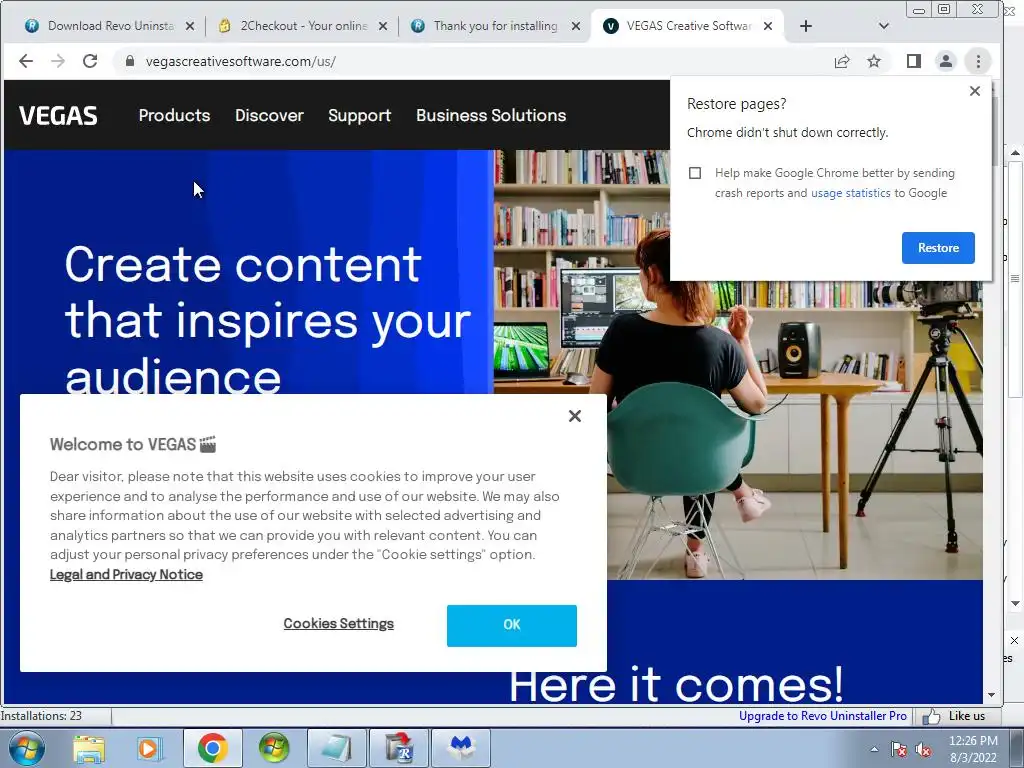Go back using the browser back arrow
Screen dimensions: 1024x768
pyautogui.click(x=25, y=61)
